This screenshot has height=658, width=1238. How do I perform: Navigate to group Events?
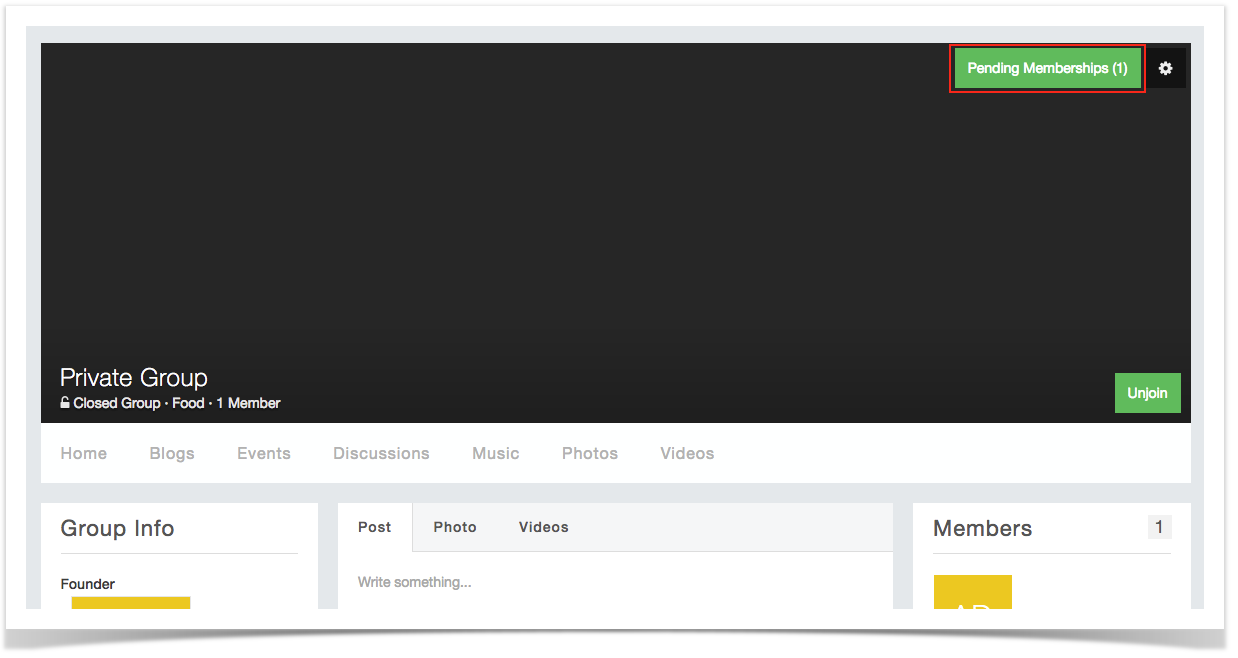coord(264,453)
